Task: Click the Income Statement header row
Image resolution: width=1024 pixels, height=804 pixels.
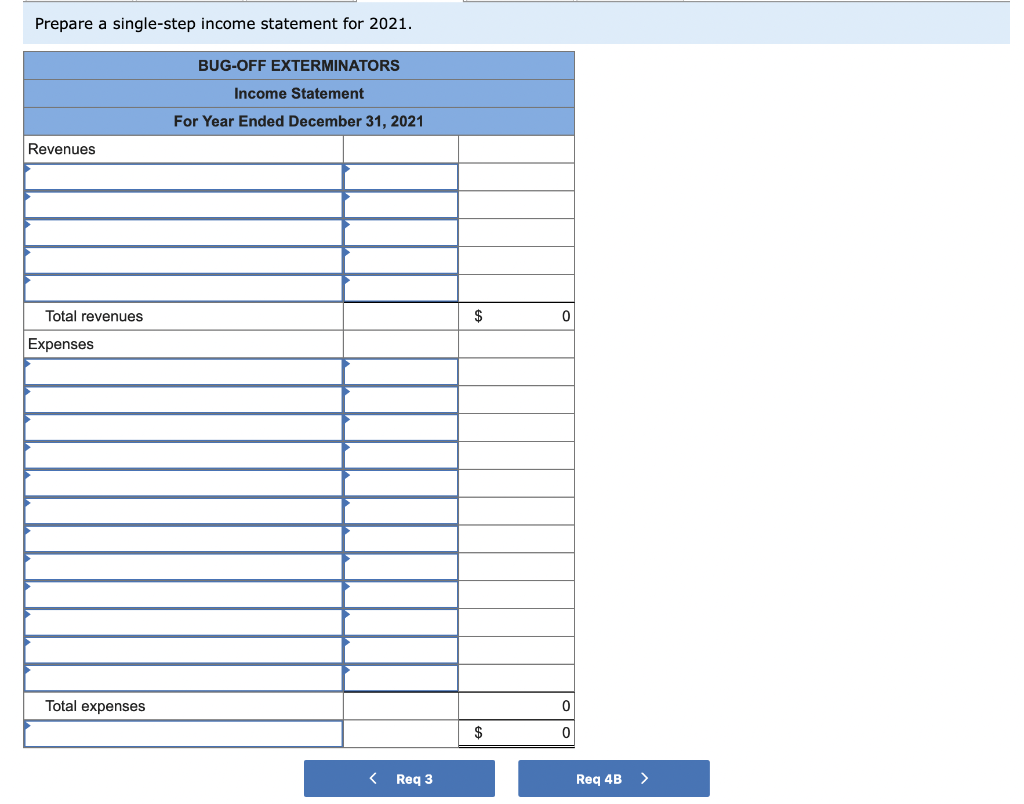Action: click(299, 93)
